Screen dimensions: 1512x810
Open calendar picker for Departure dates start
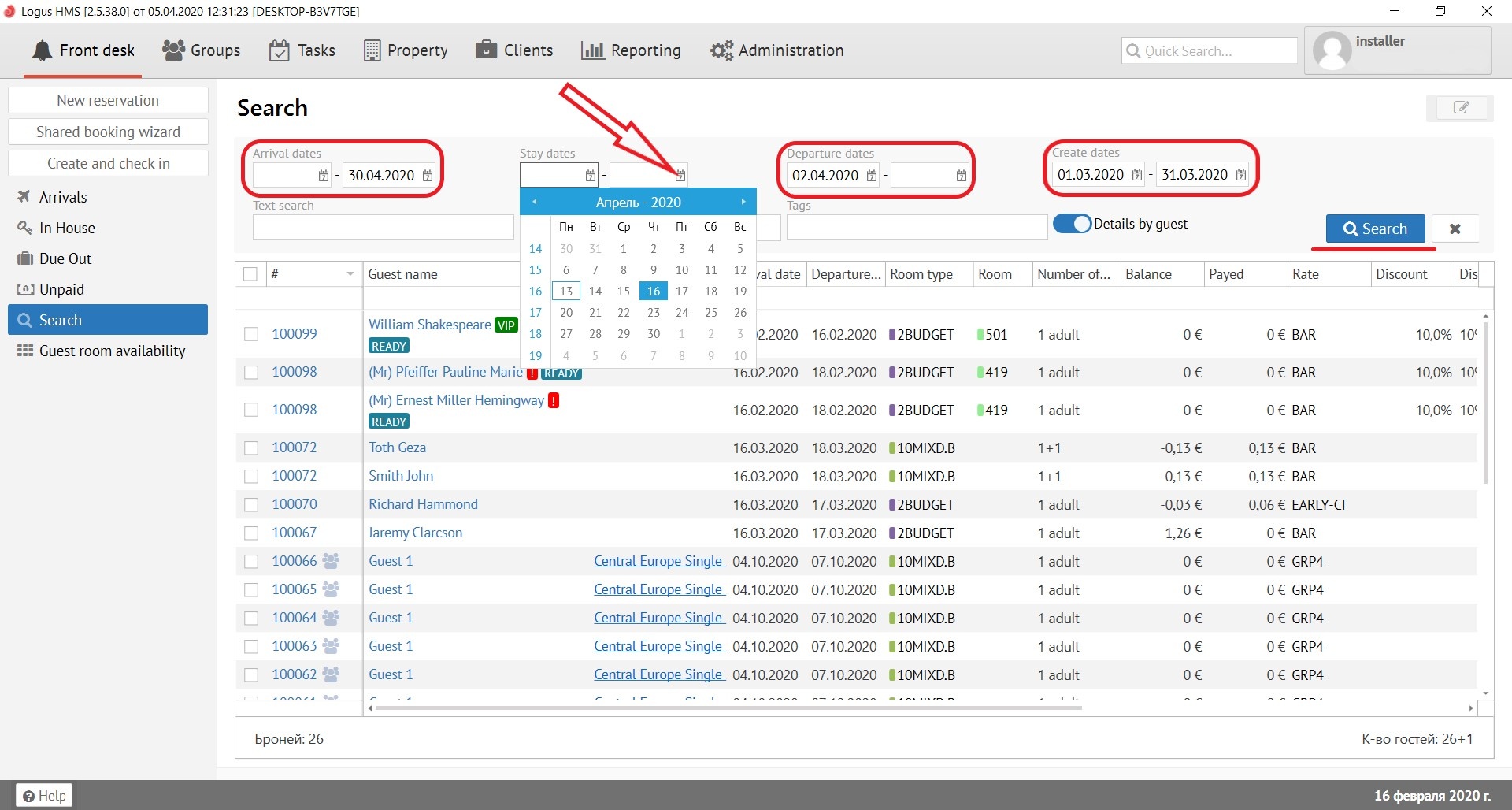[x=871, y=176]
